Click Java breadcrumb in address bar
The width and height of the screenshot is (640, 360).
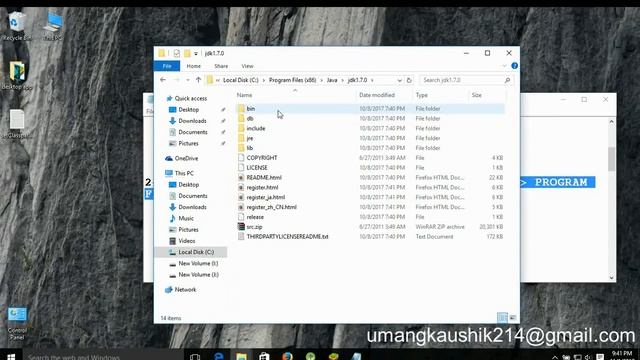[x=332, y=80]
